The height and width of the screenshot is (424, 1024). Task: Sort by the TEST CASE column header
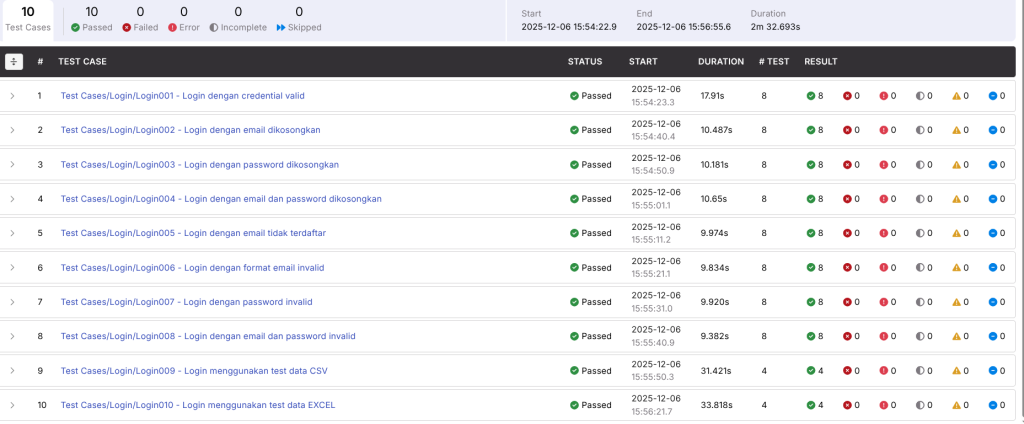click(x=82, y=62)
